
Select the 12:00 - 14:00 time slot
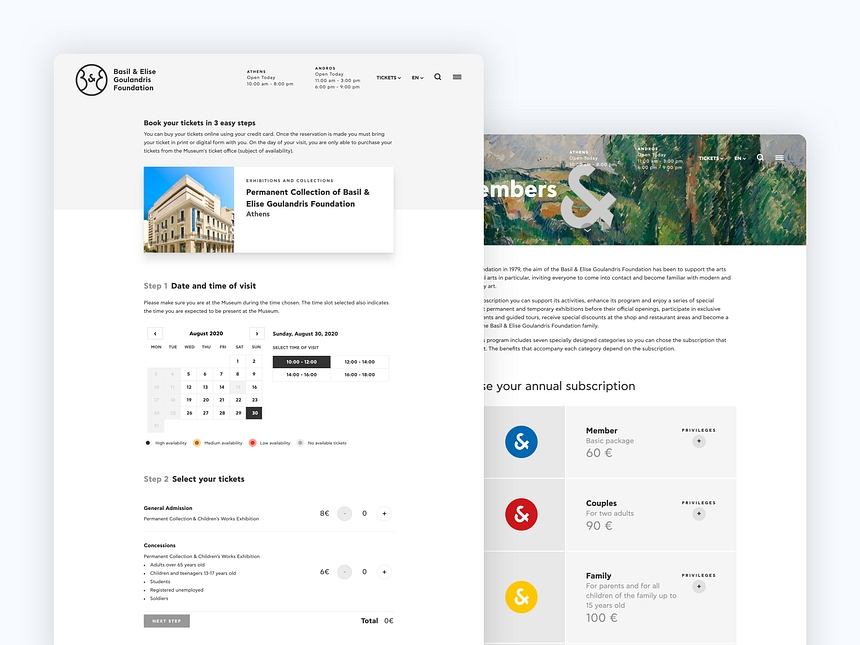(x=359, y=362)
